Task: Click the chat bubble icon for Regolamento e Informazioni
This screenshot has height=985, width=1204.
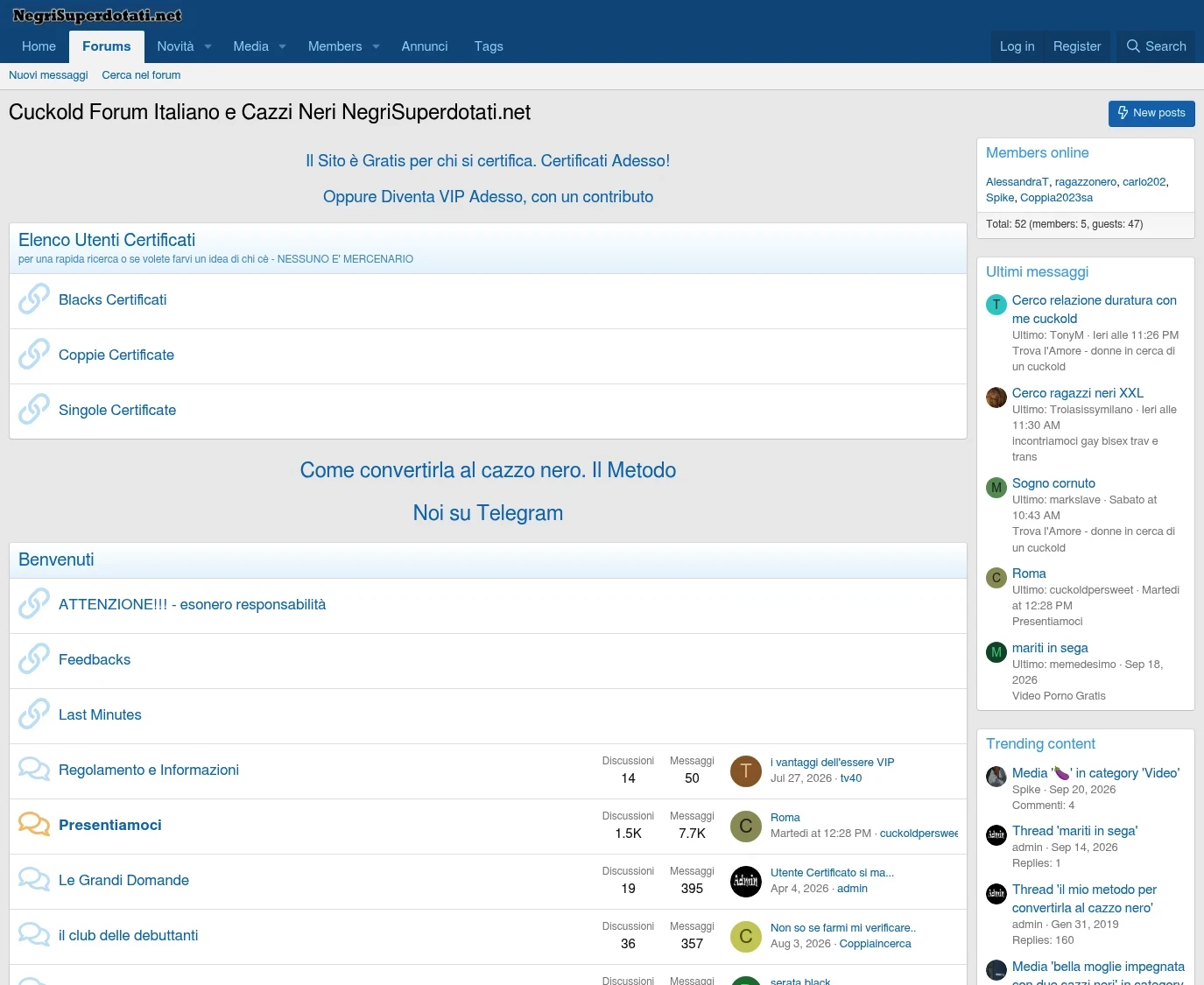Action: 34,770
